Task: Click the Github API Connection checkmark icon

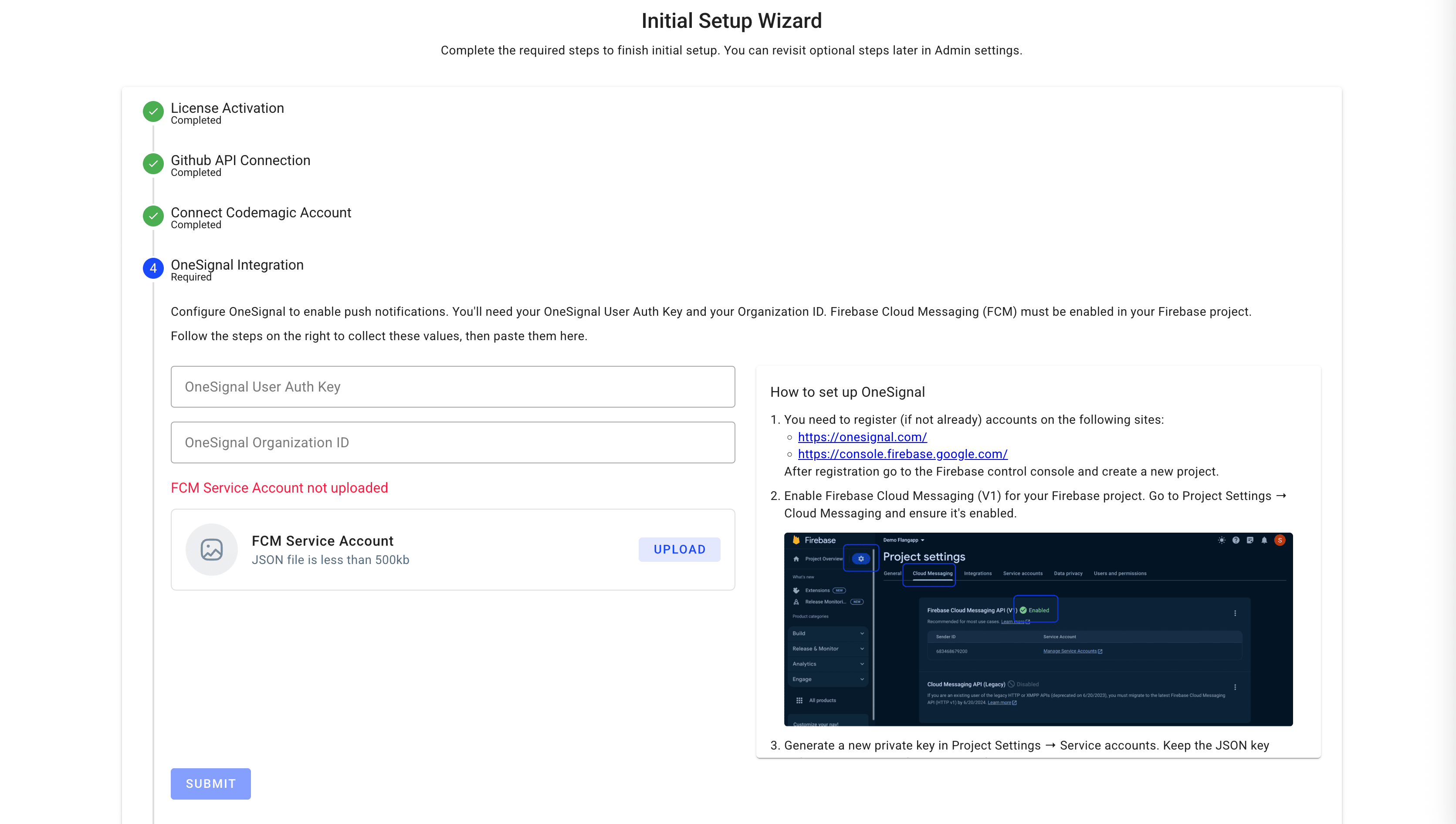Action: point(153,164)
